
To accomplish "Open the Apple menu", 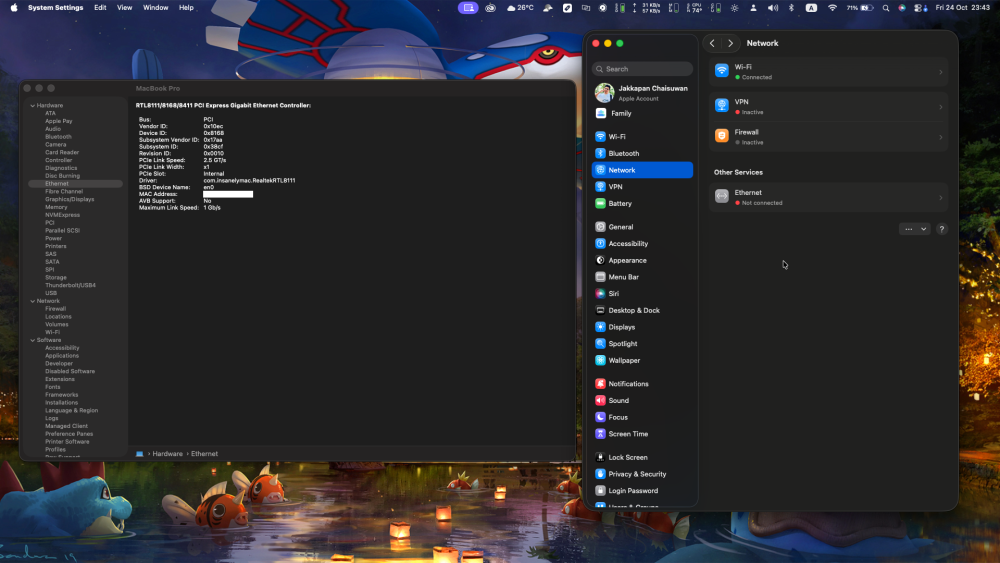I will [x=14, y=8].
